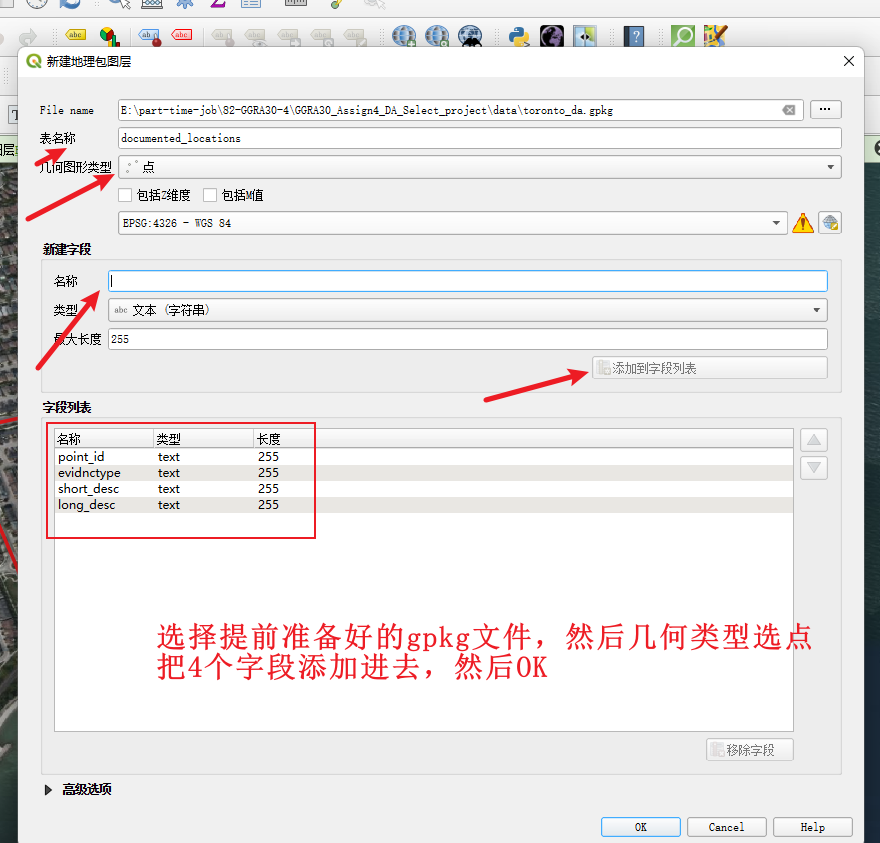The image size is (880, 843).
Task: Click the Cancel button
Action: [x=726, y=827]
